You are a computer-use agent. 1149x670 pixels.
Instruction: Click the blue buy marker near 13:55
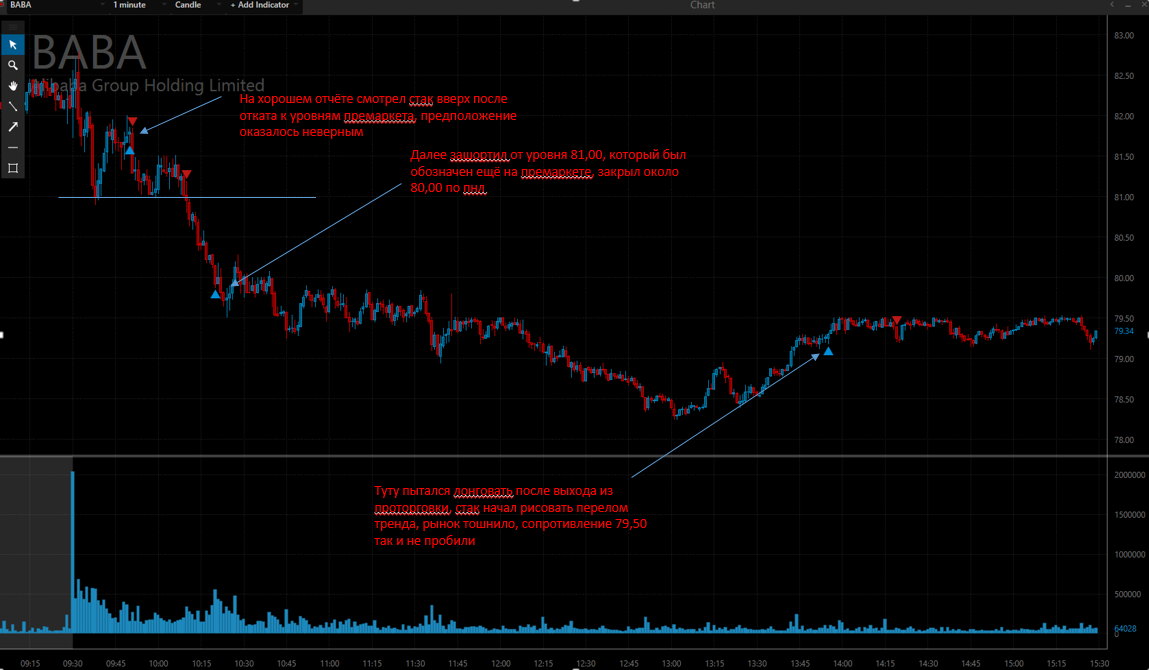[828, 352]
